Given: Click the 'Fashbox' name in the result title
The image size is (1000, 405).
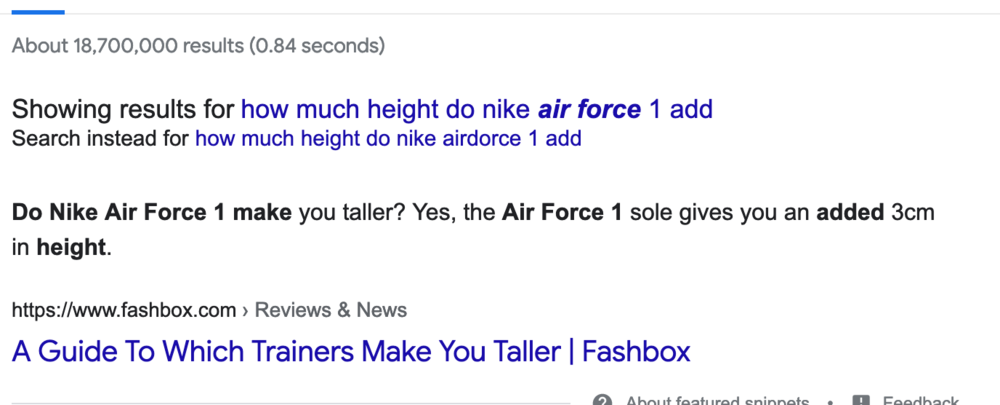Looking at the screenshot, I should [x=636, y=351].
